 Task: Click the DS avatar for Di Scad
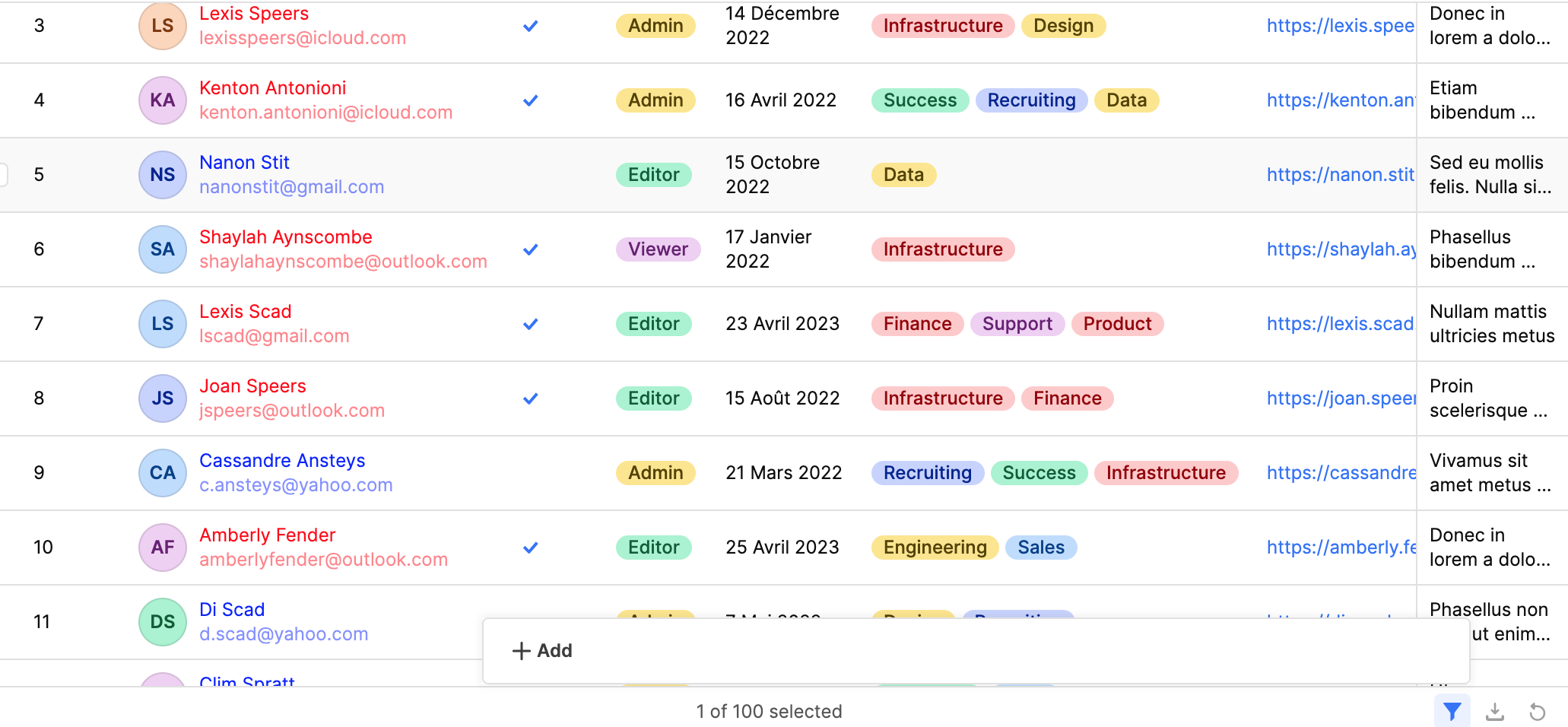coord(163,622)
